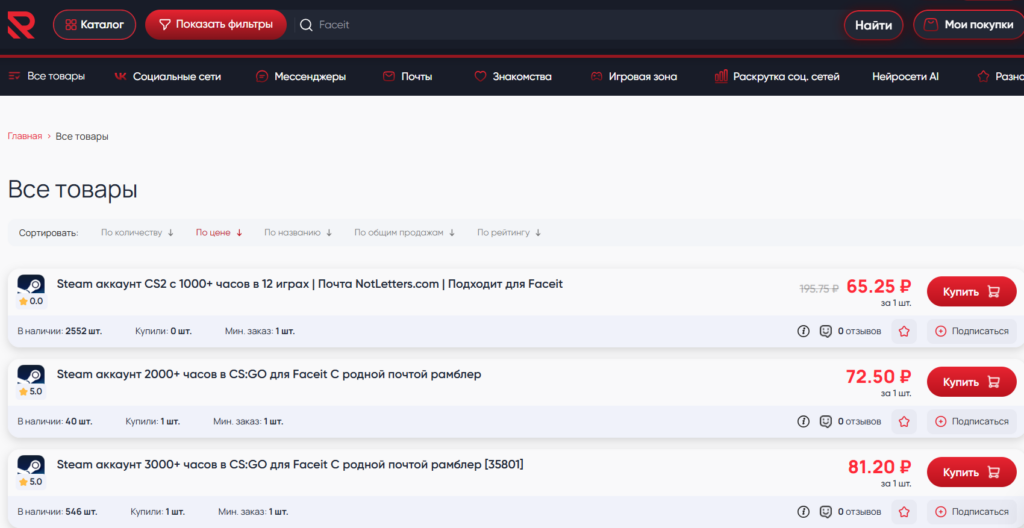
Task: Click Steam thumbnail of 3000+ часов item
Action: (31, 465)
